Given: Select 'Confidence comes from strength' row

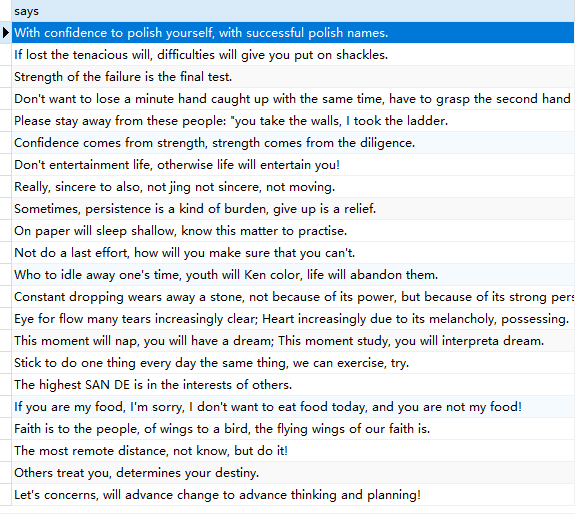Looking at the screenshot, I should pos(293,143).
